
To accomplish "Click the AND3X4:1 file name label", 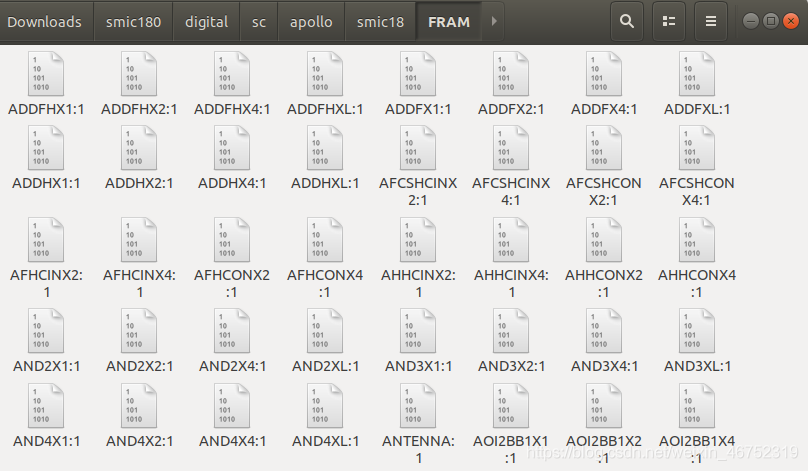I will tap(604, 366).
